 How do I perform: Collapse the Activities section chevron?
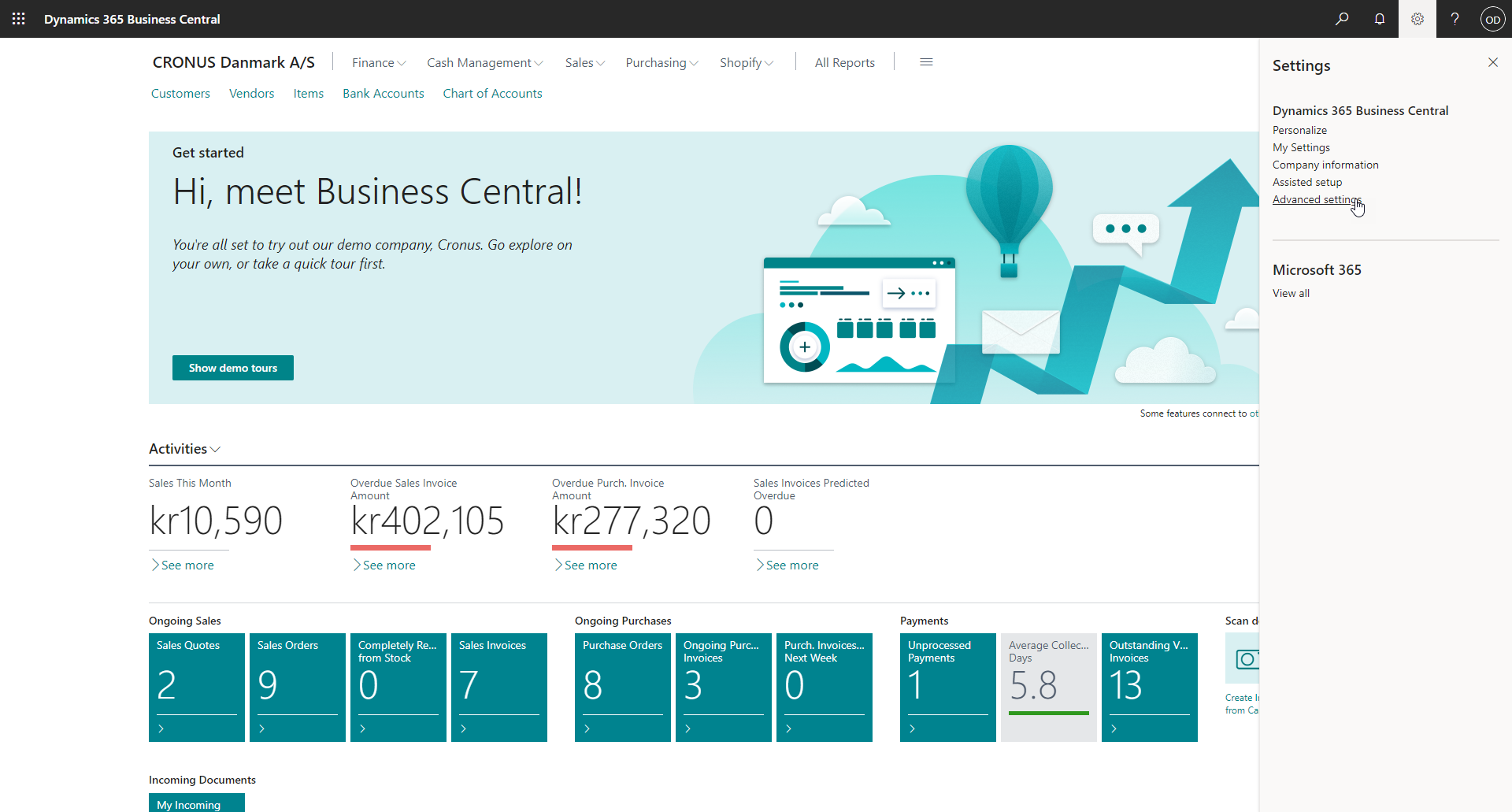216,449
